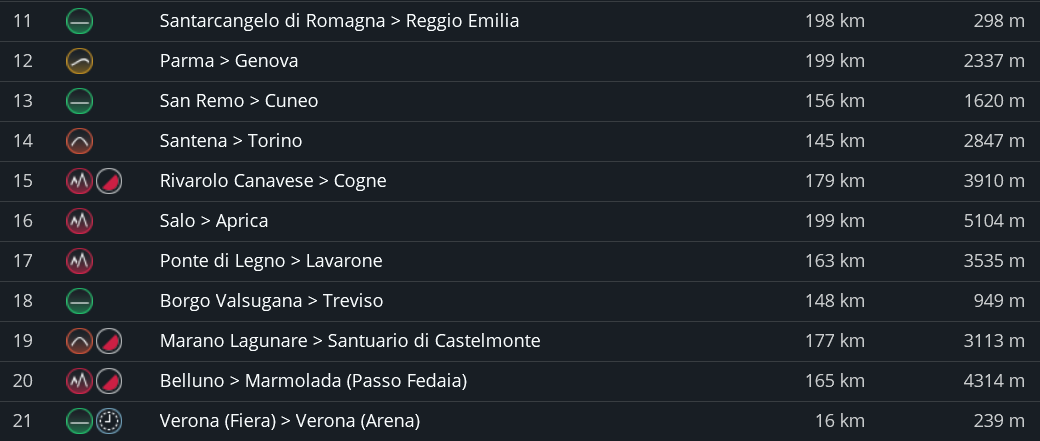
Task: Click the 199 km distance for stage 12
Action: [835, 61]
